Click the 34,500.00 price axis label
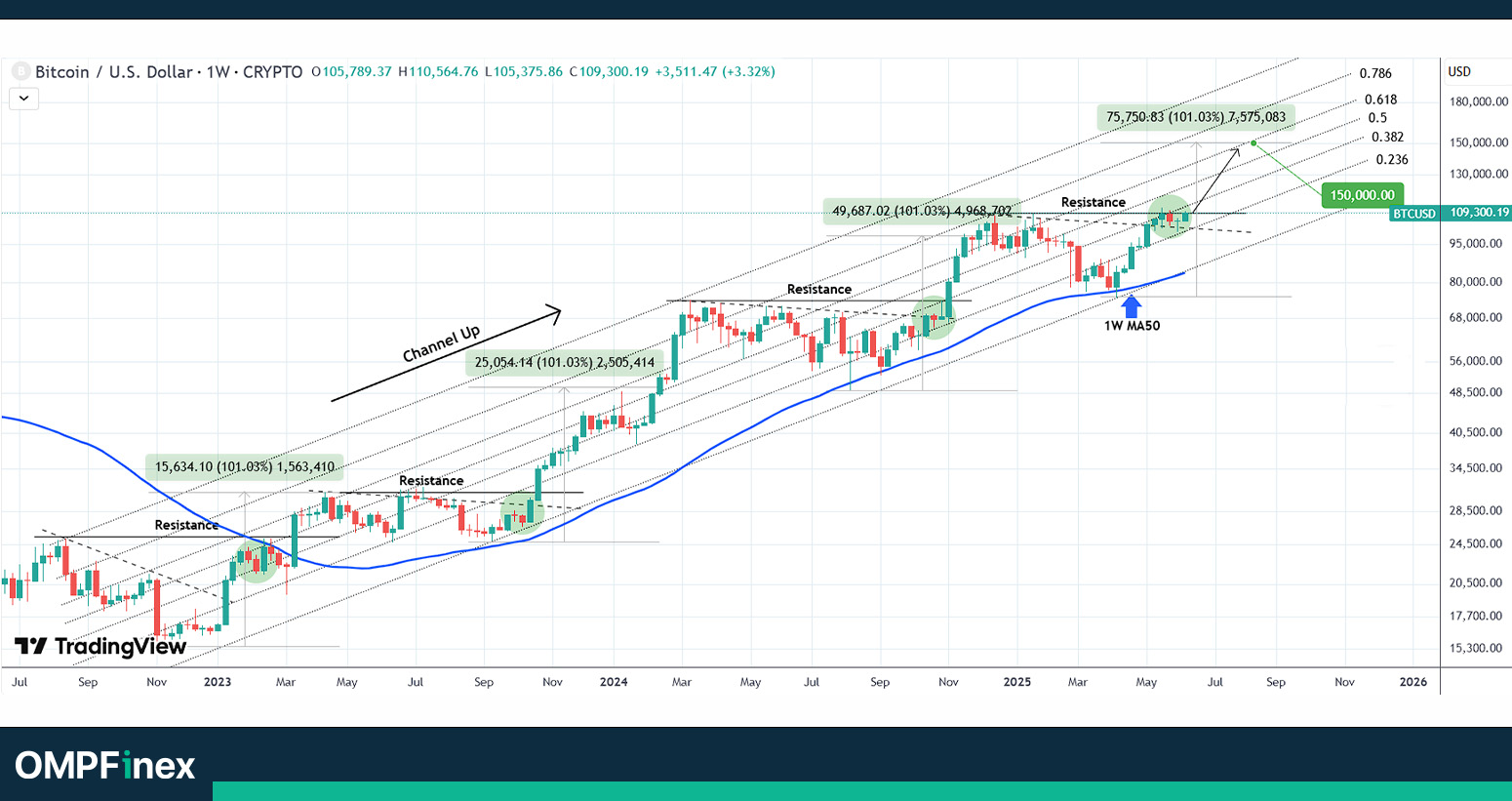The width and height of the screenshot is (1512, 801). coord(1476,468)
